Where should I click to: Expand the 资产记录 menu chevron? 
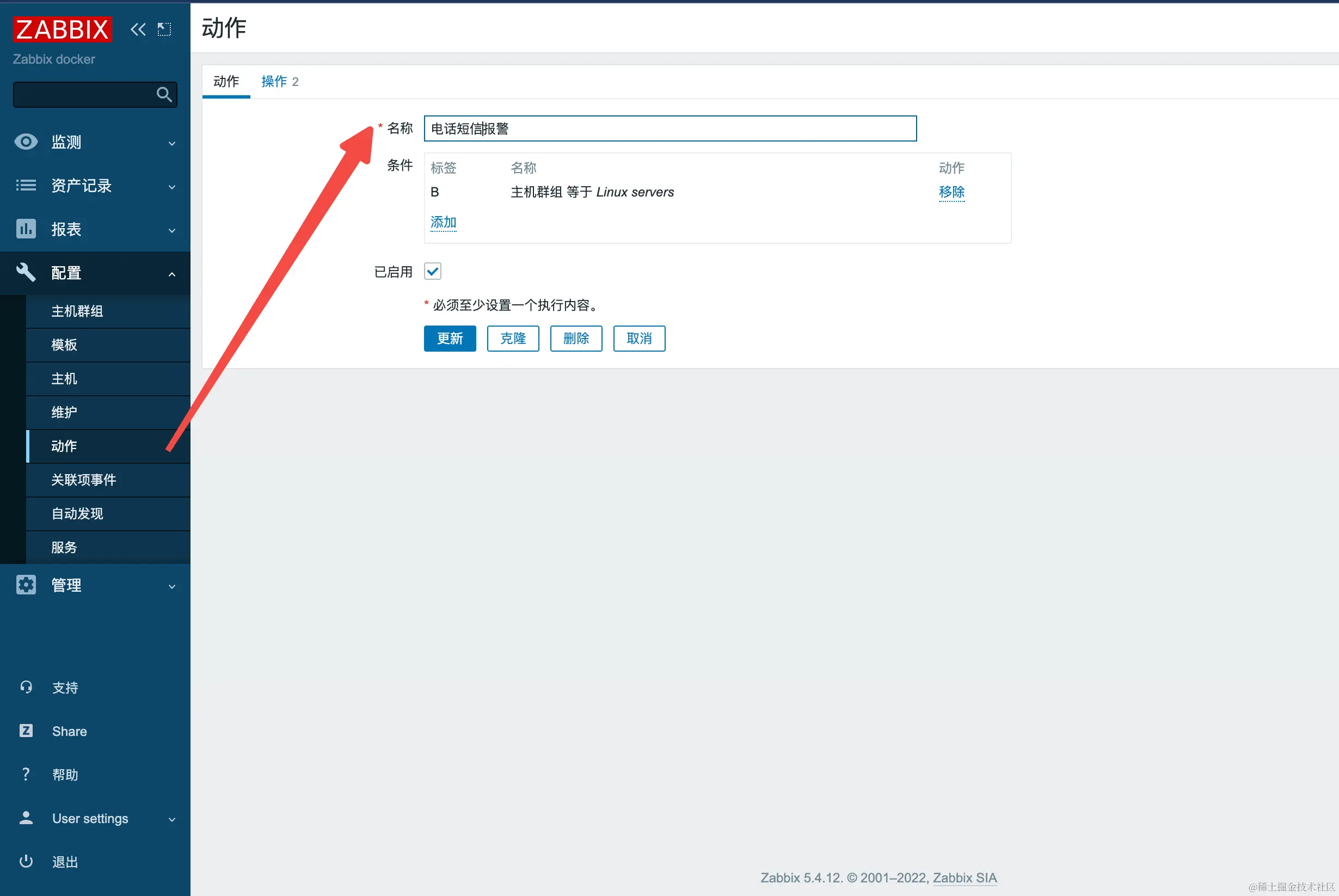pyautogui.click(x=172, y=187)
